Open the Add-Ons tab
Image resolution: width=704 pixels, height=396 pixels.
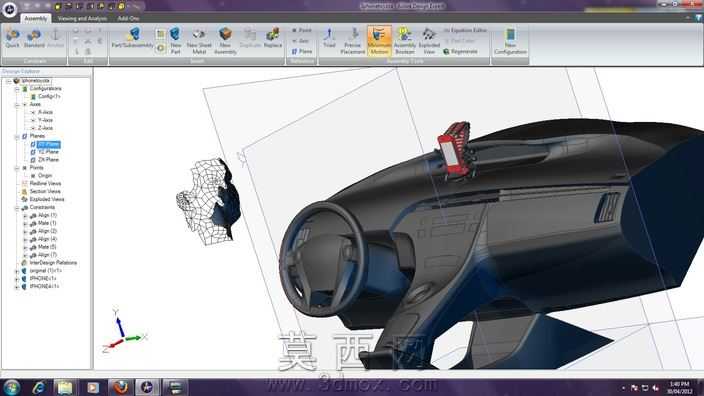coord(128,18)
